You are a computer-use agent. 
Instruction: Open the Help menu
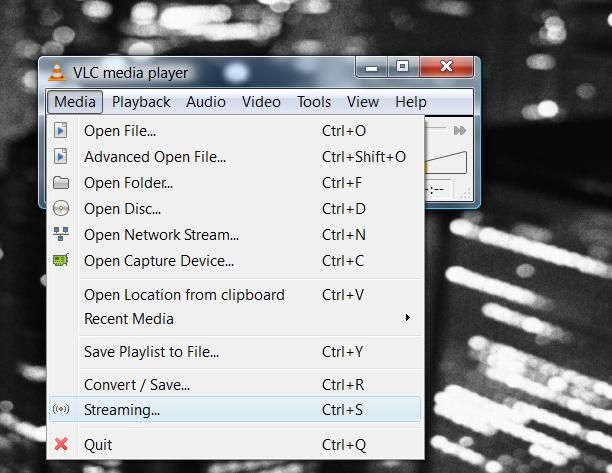pos(410,102)
